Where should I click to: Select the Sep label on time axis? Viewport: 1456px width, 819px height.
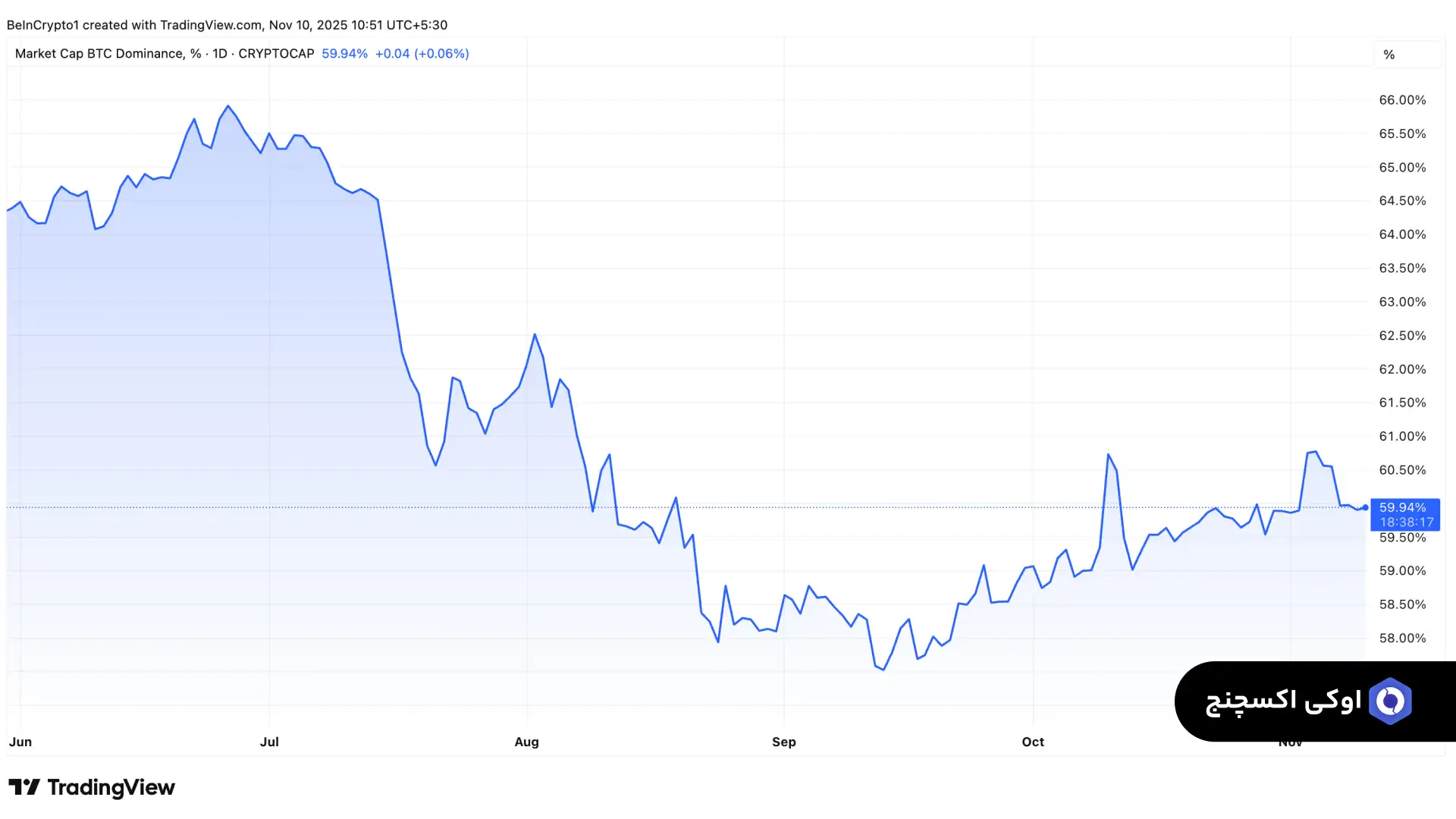[783, 742]
